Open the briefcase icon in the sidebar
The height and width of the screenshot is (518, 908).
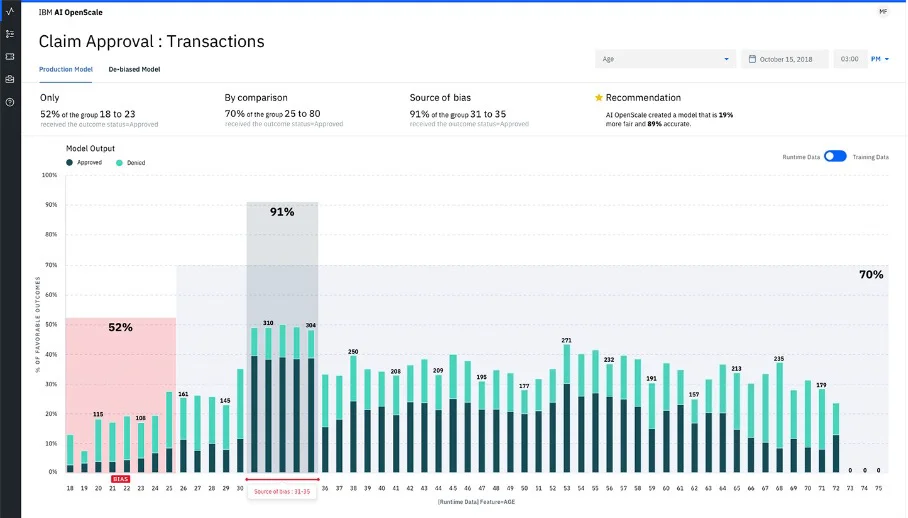pos(10,79)
